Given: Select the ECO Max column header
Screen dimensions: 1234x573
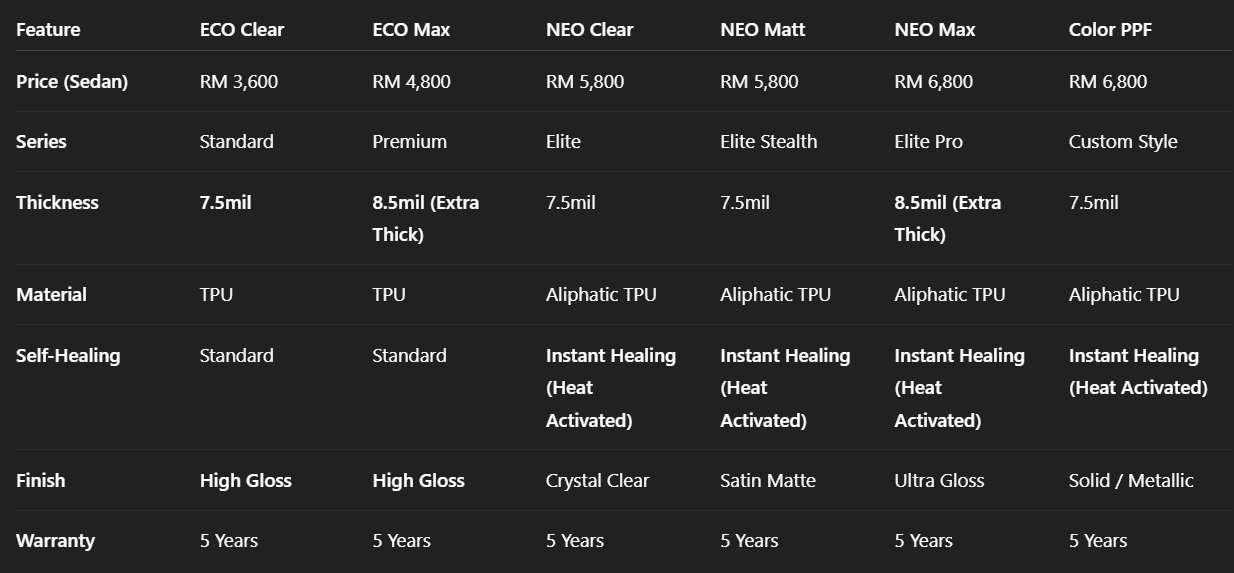Looking at the screenshot, I should point(411,30).
